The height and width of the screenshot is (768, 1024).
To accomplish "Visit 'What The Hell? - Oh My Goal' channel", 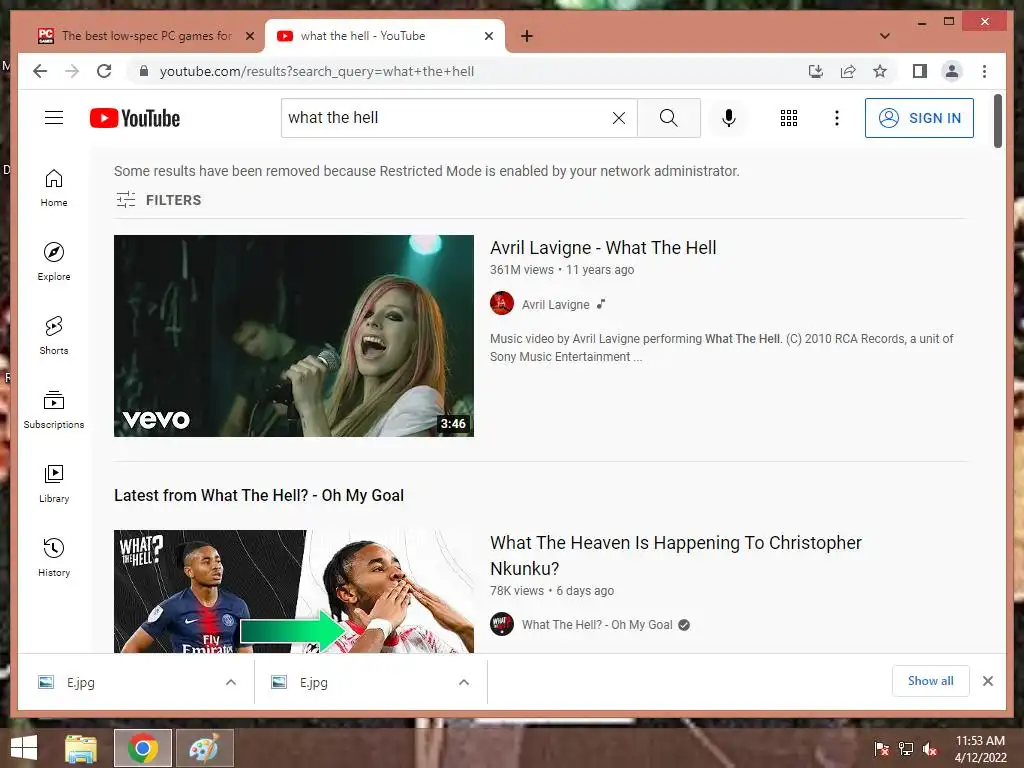I will pos(597,624).
